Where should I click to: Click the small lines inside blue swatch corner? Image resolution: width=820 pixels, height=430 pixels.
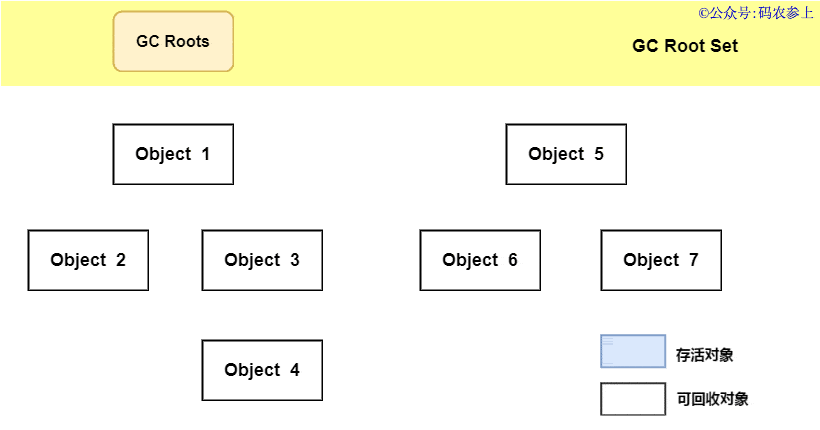pyautogui.click(x=607, y=343)
